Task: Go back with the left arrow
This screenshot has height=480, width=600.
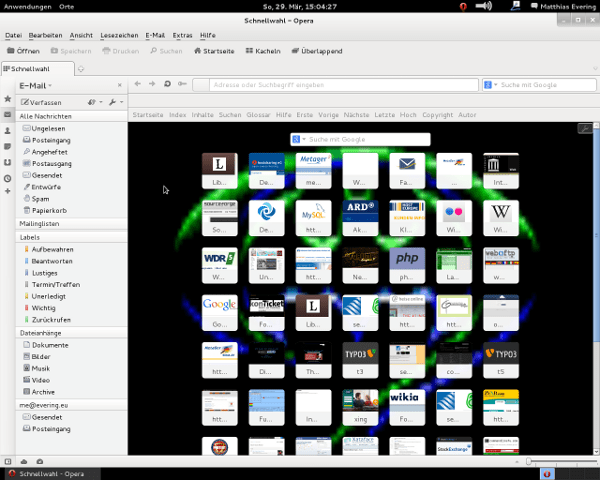Action: 138,84
